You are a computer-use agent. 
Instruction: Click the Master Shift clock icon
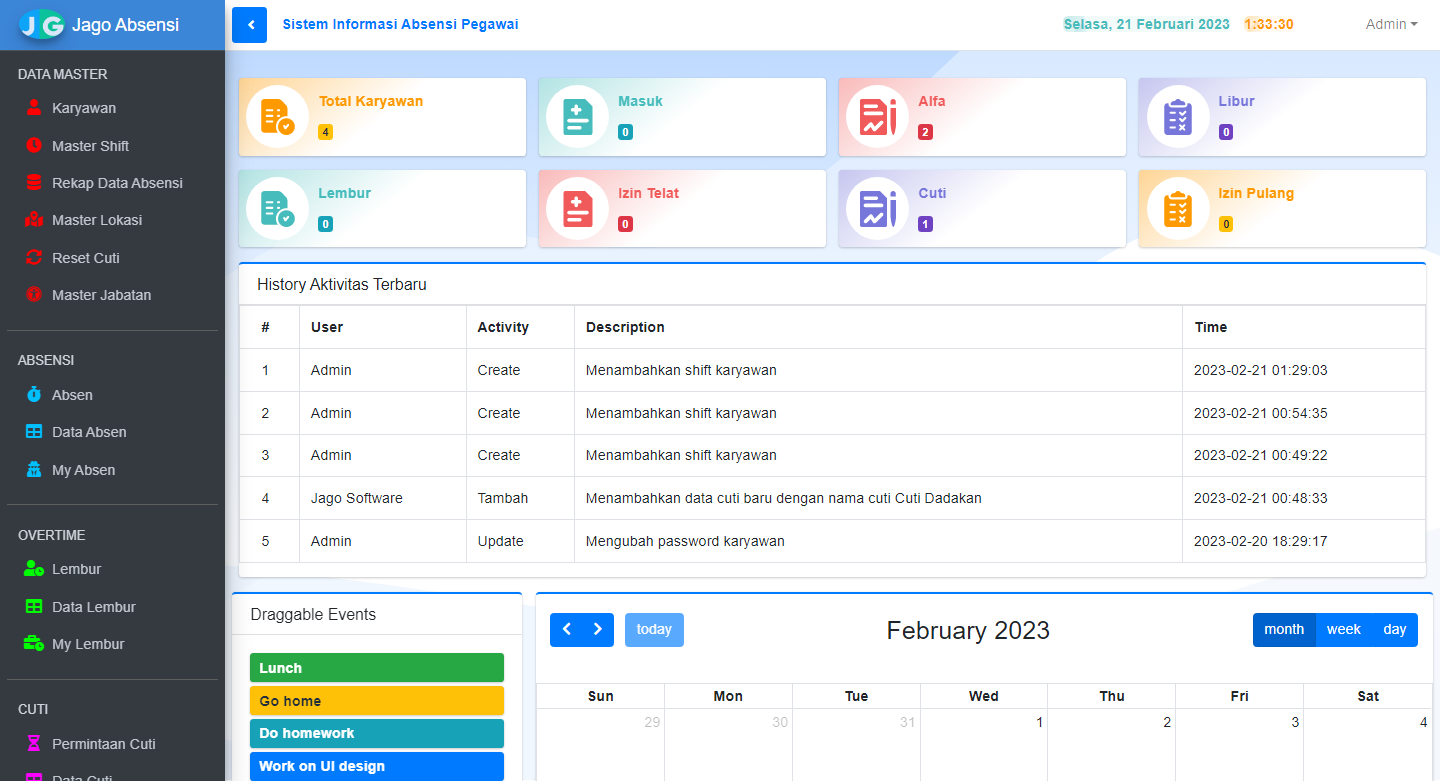(34, 146)
